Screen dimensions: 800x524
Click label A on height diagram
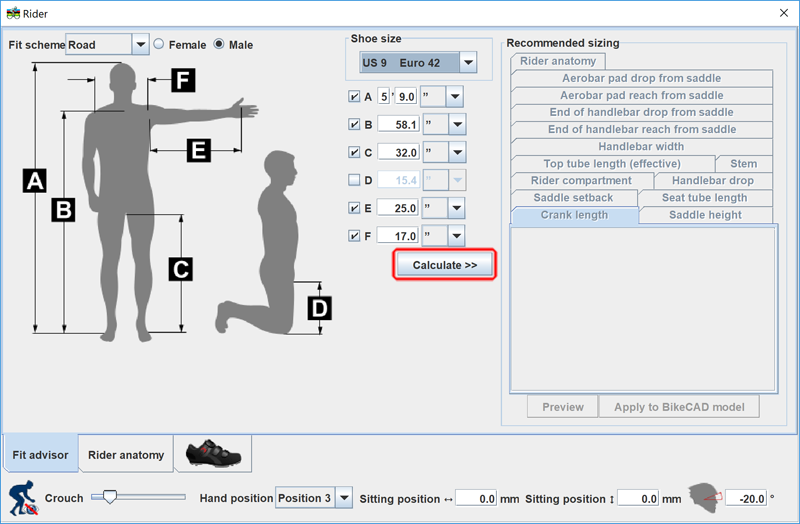point(35,181)
